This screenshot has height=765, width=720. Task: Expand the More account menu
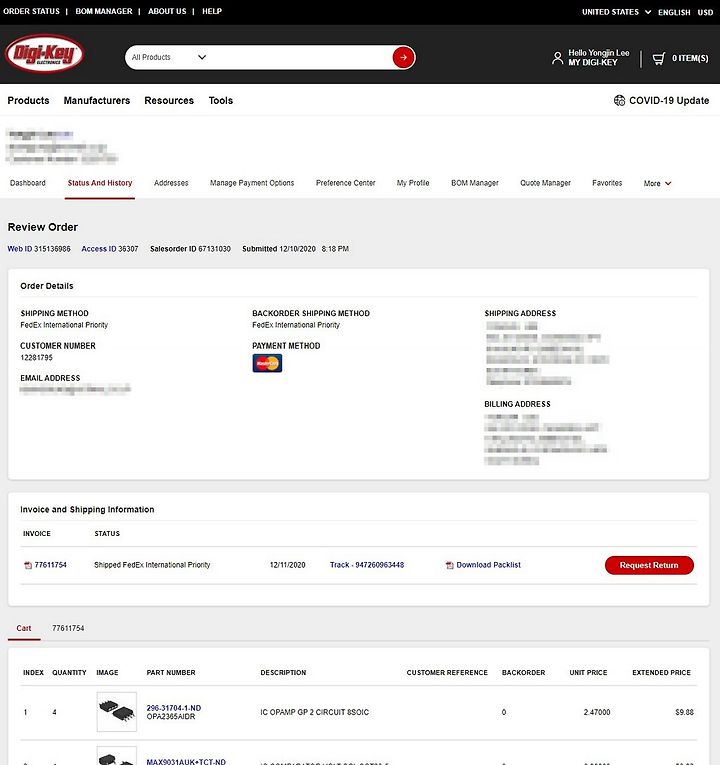(657, 183)
